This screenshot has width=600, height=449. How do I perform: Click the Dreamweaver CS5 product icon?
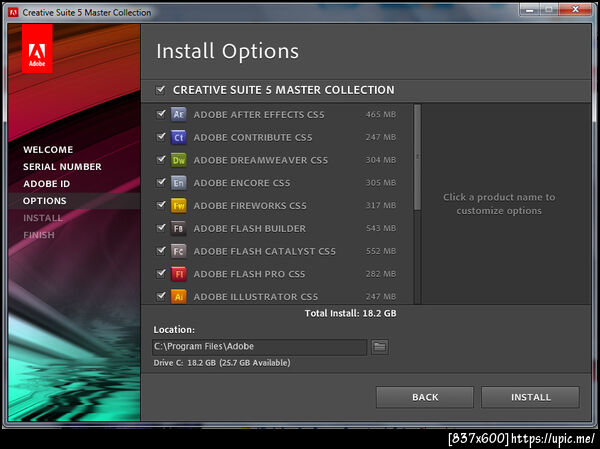pyautogui.click(x=178, y=160)
